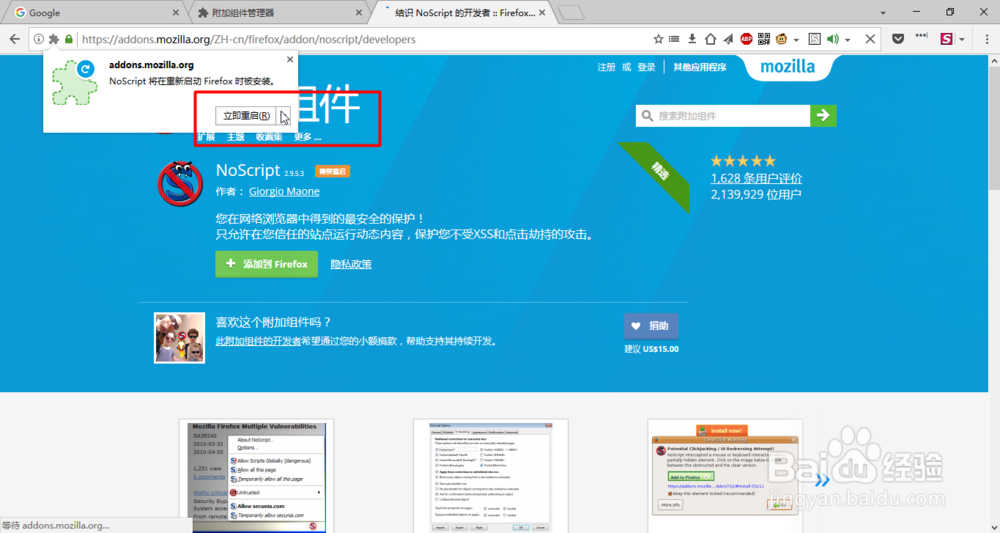This screenshot has height=533, width=1000.
Task: Click into the 搜索附加组件 search field
Action: 723,115
